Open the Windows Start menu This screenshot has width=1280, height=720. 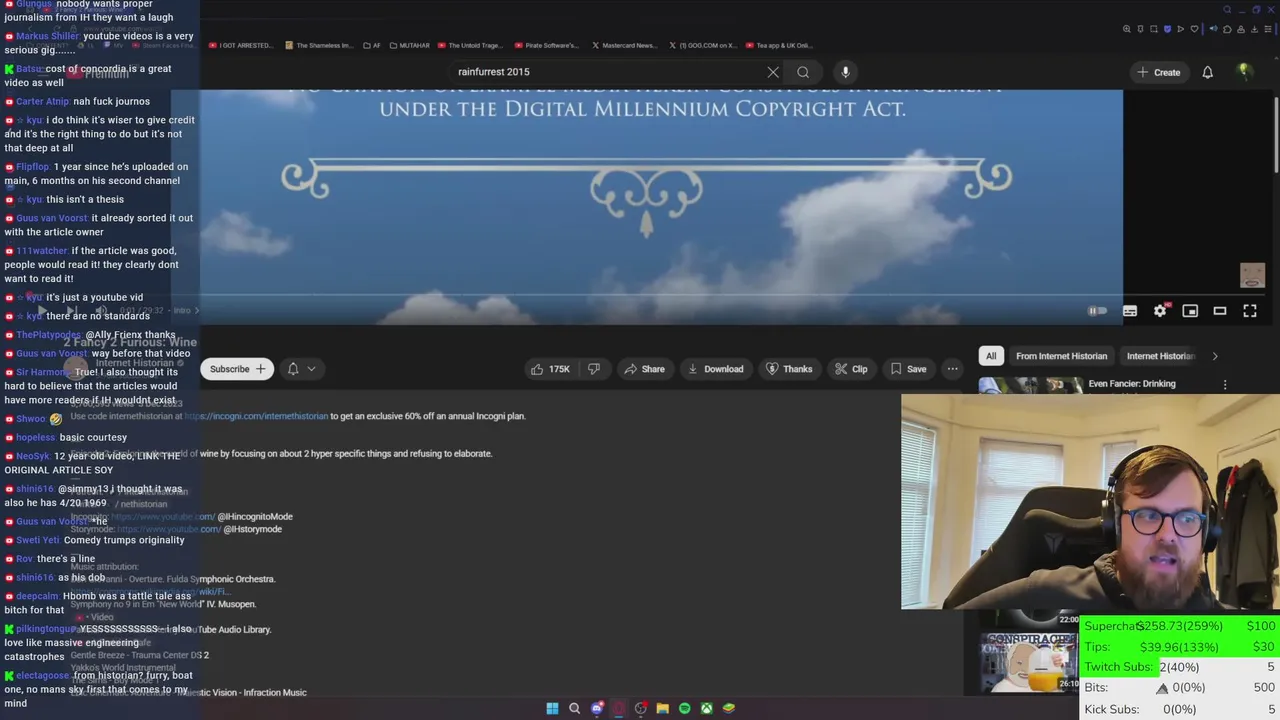[x=552, y=708]
